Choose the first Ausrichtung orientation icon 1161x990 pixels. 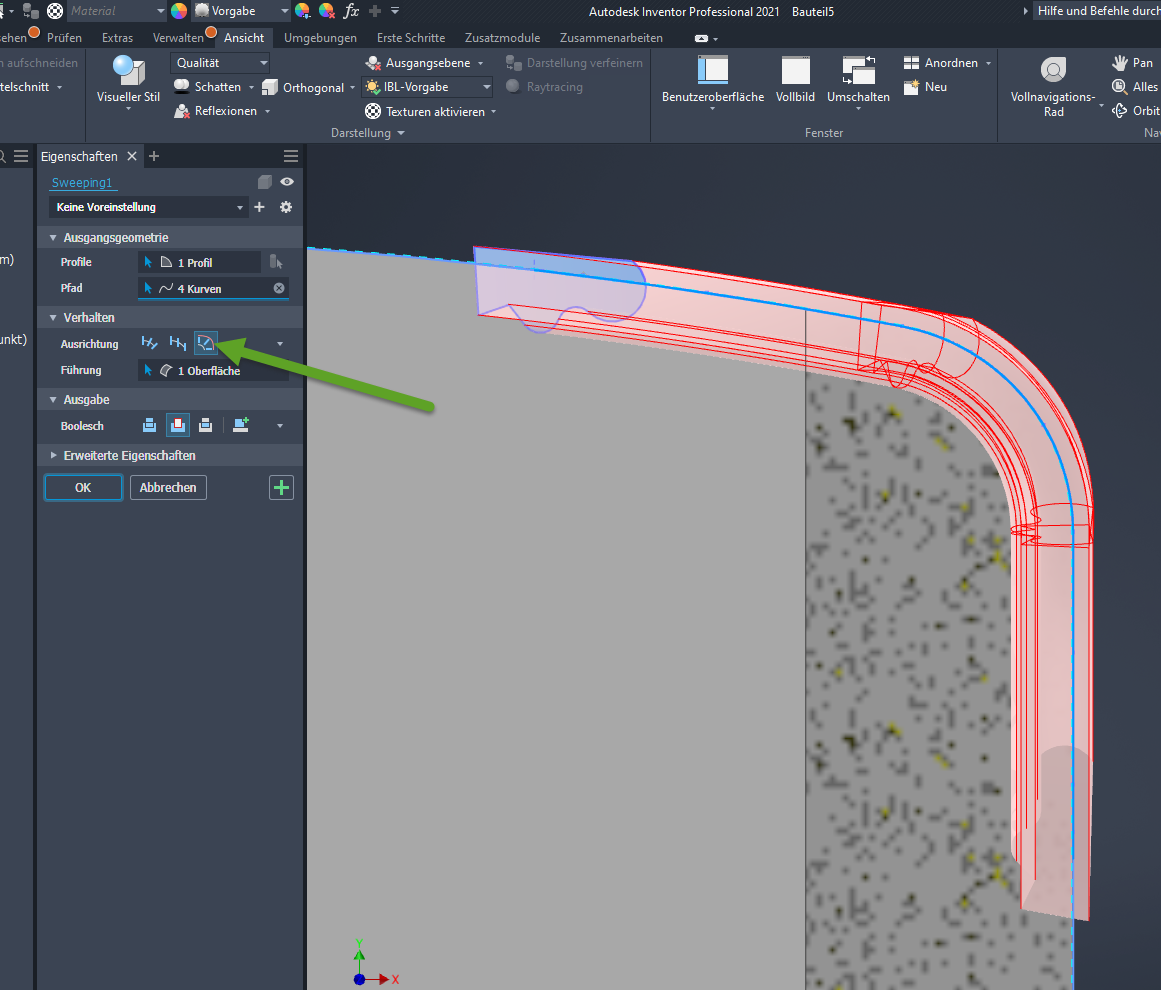point(150,343)
